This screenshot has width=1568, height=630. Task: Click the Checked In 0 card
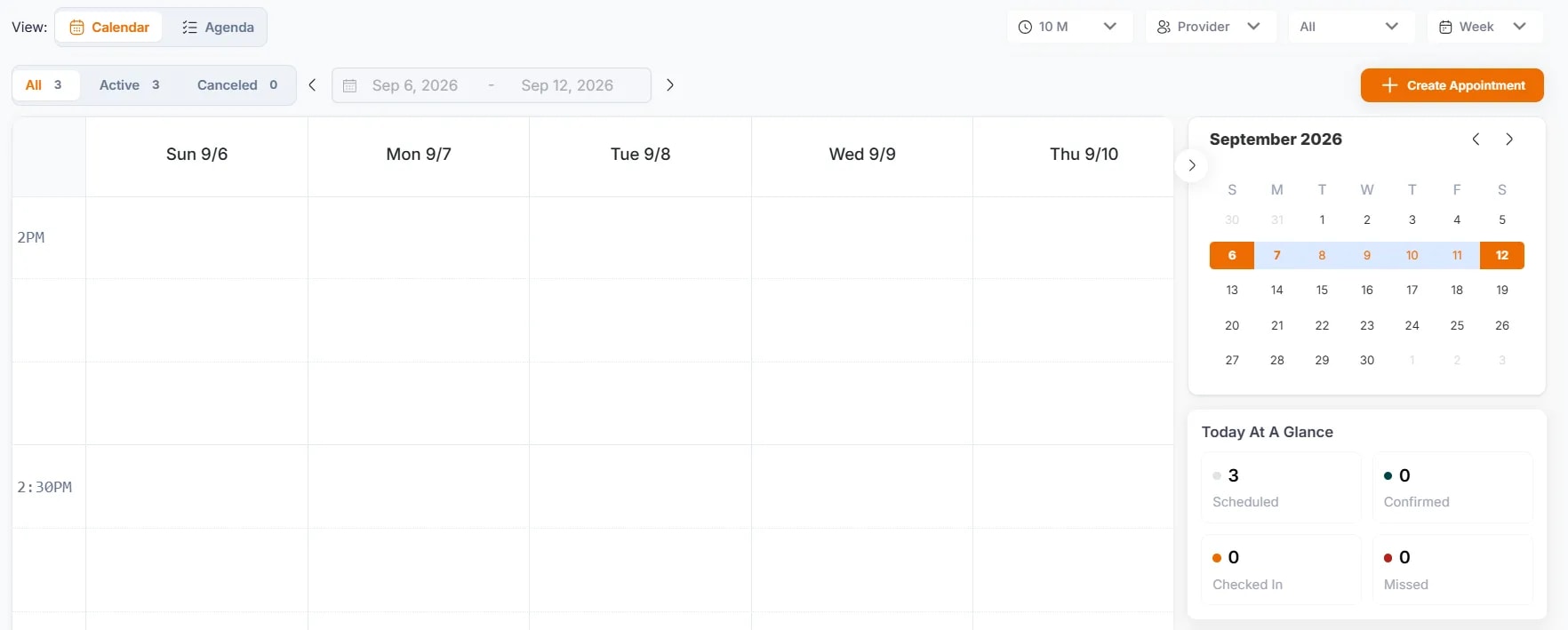(1281, 570)
